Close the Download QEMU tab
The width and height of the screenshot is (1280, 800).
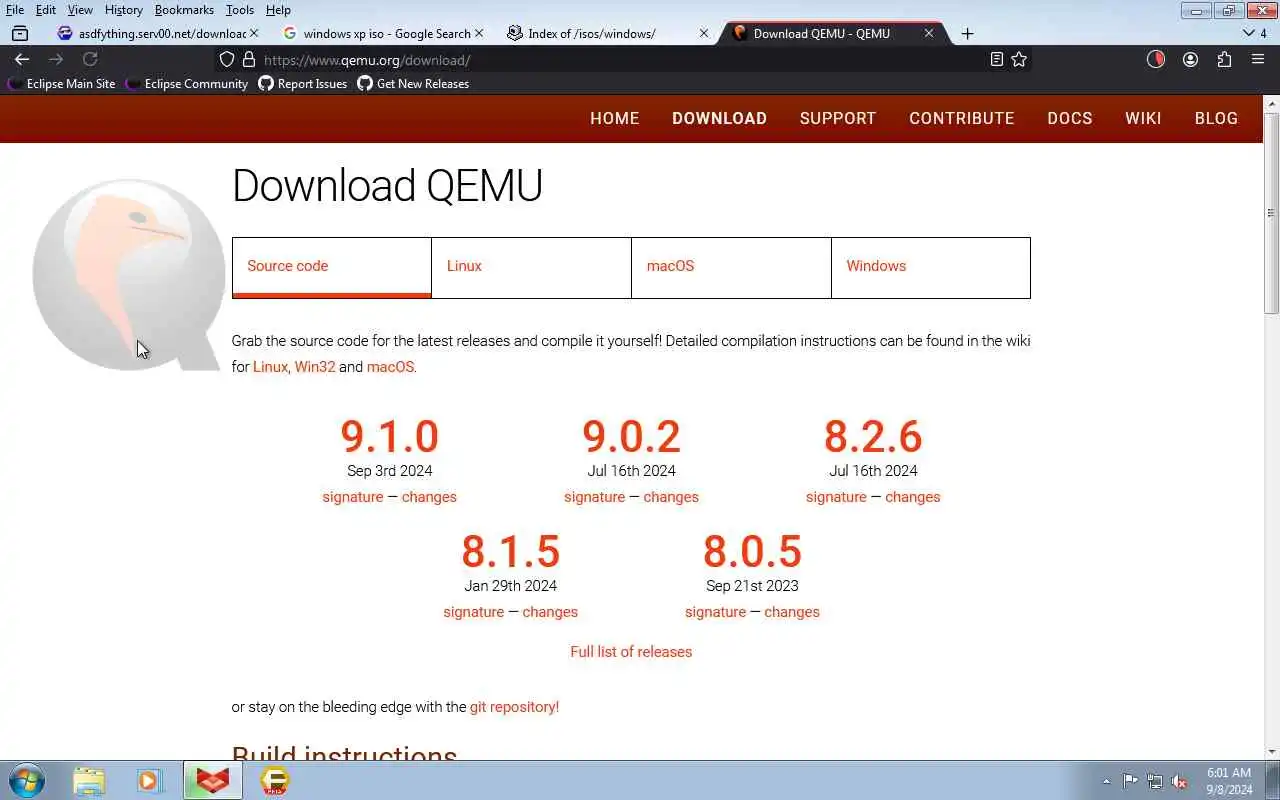tap(928, 33)
